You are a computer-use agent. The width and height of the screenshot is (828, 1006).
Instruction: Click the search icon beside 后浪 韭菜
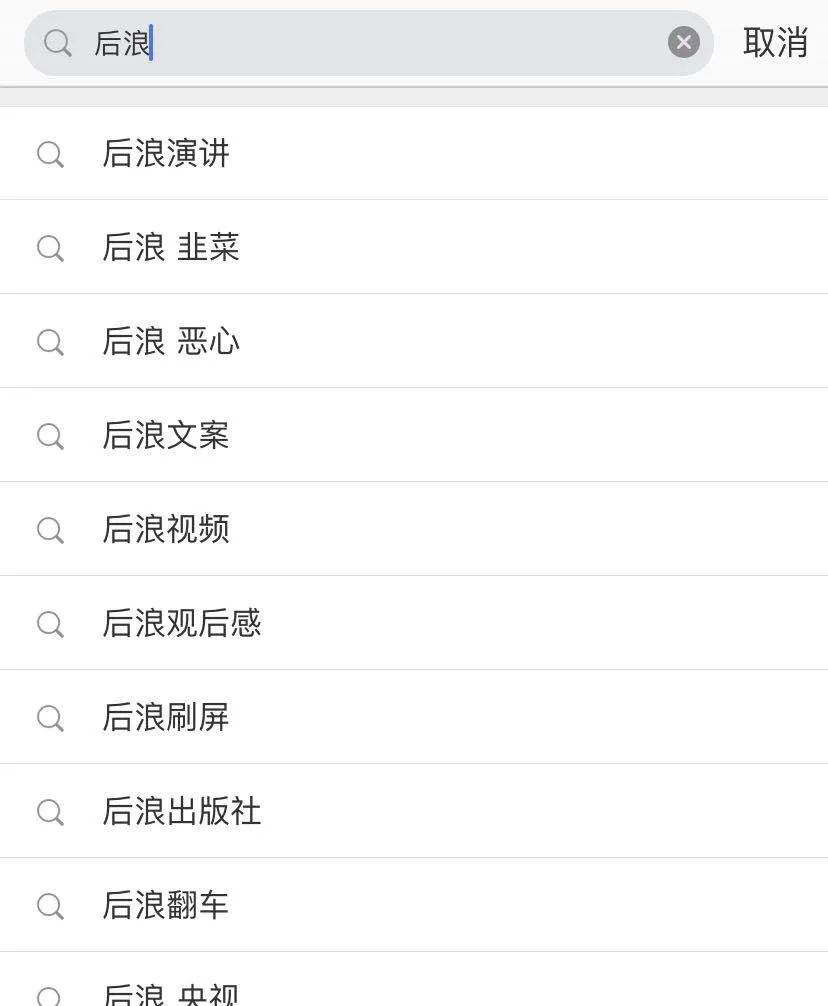pos(50,248)
